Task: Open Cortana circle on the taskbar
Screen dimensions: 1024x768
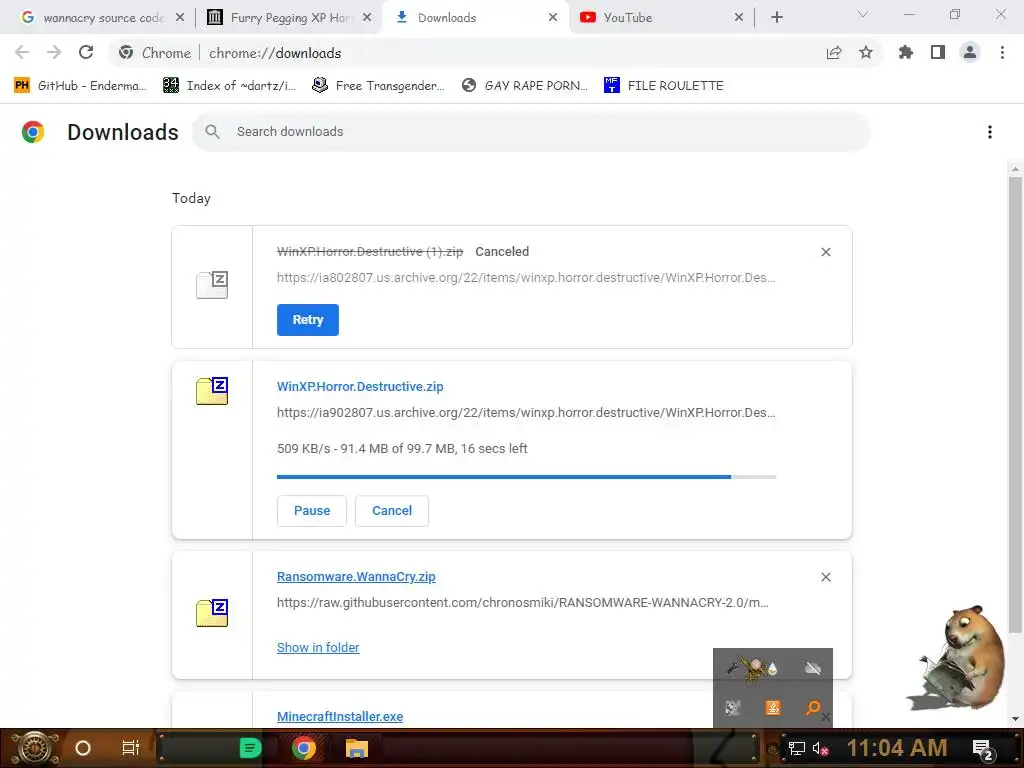Action: point(83,748)
